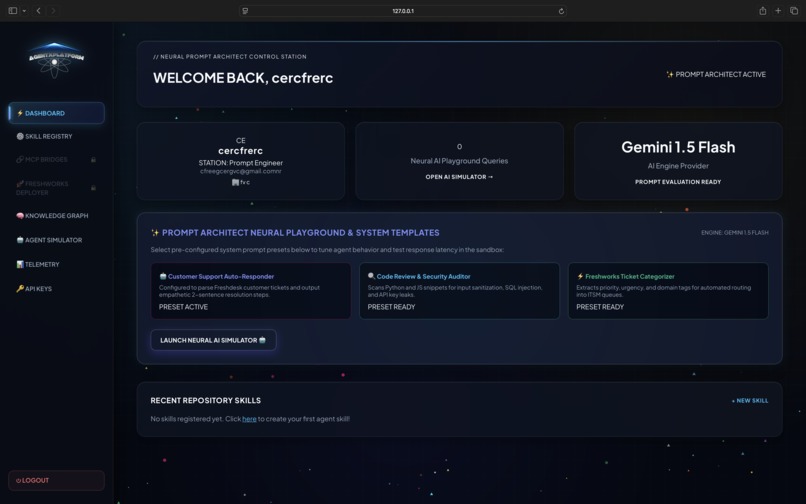Click Open AI Simulator link
The width and height of the screenshot is (806, 504).
[x=459, y=177]
